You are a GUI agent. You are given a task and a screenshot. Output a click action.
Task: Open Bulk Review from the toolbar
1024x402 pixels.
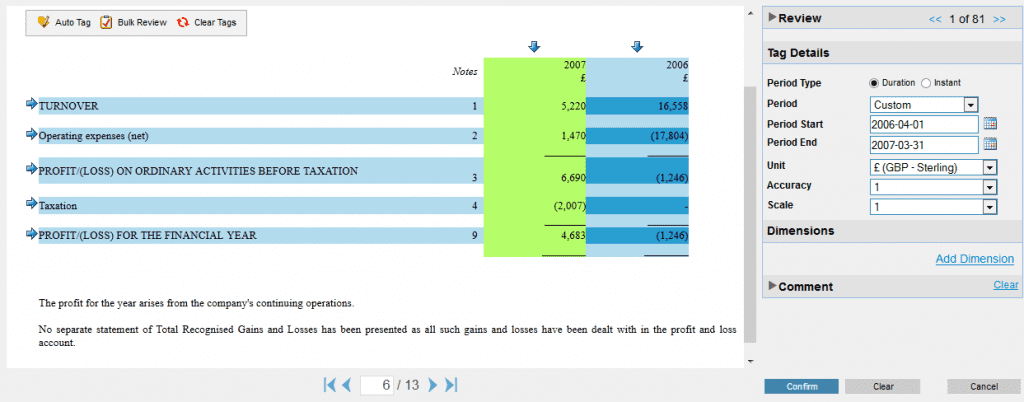134,22
